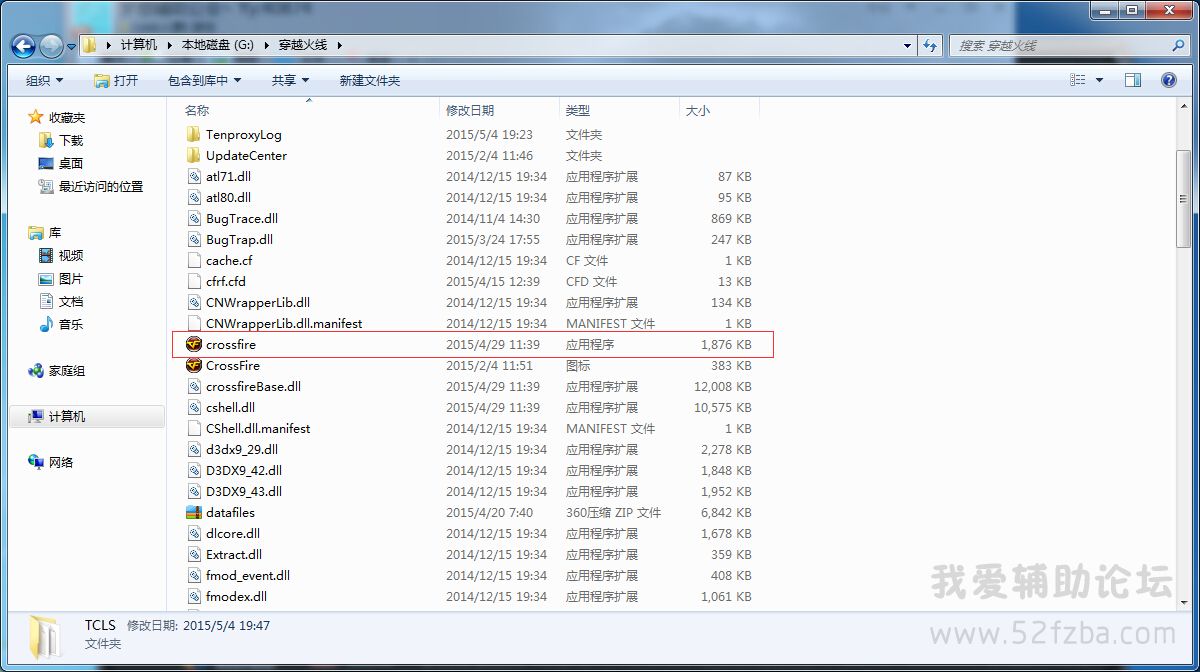
Task: Open the 包含到库中 dropdown menu
Action: [204, 80]
